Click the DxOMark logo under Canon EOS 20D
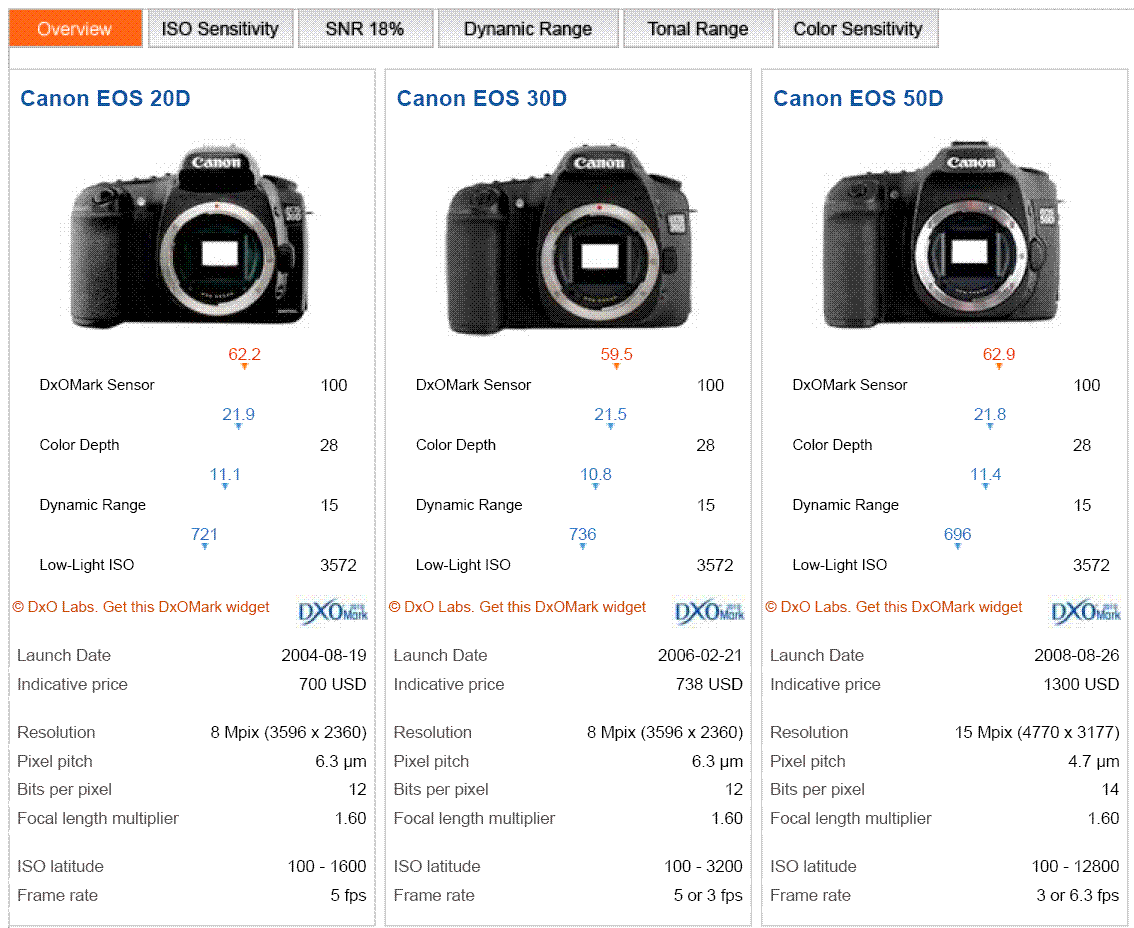This screenshot has height=928, width=1134. coord(332,610)
